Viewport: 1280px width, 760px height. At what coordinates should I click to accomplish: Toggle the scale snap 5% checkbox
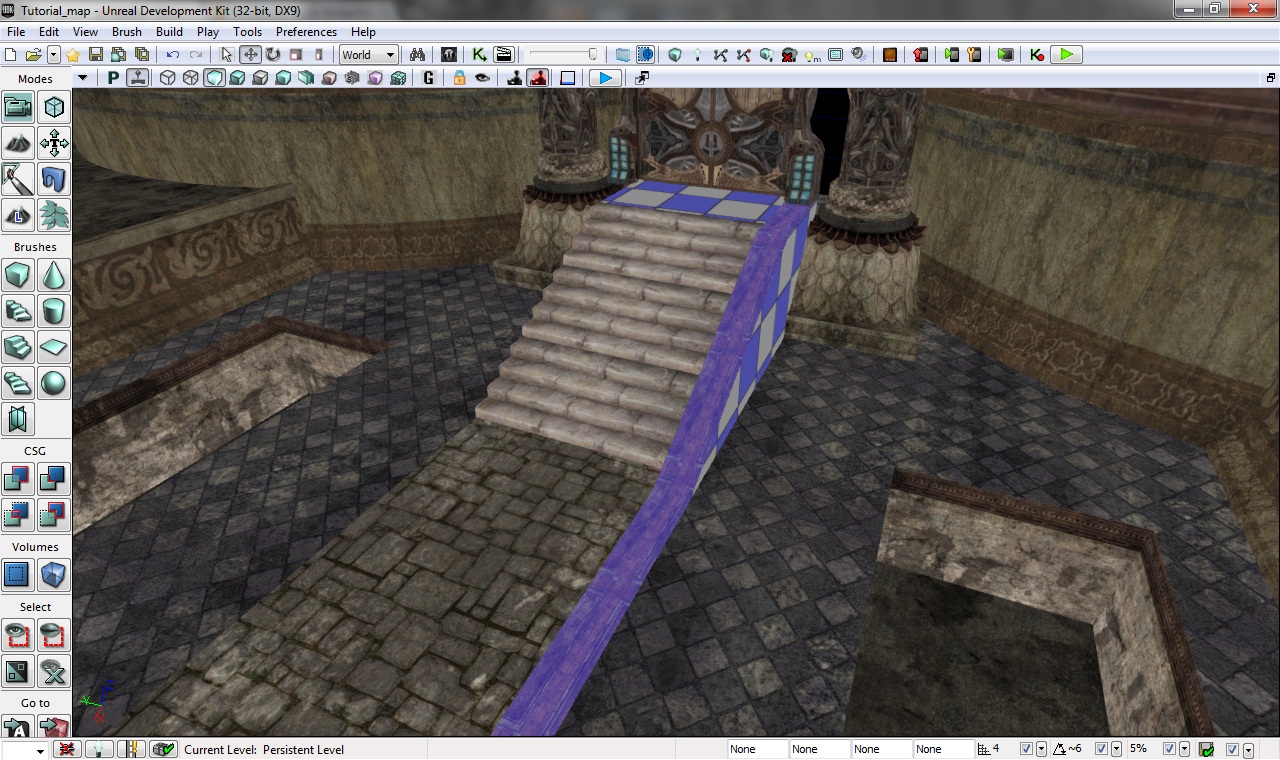pos(1169,749)
